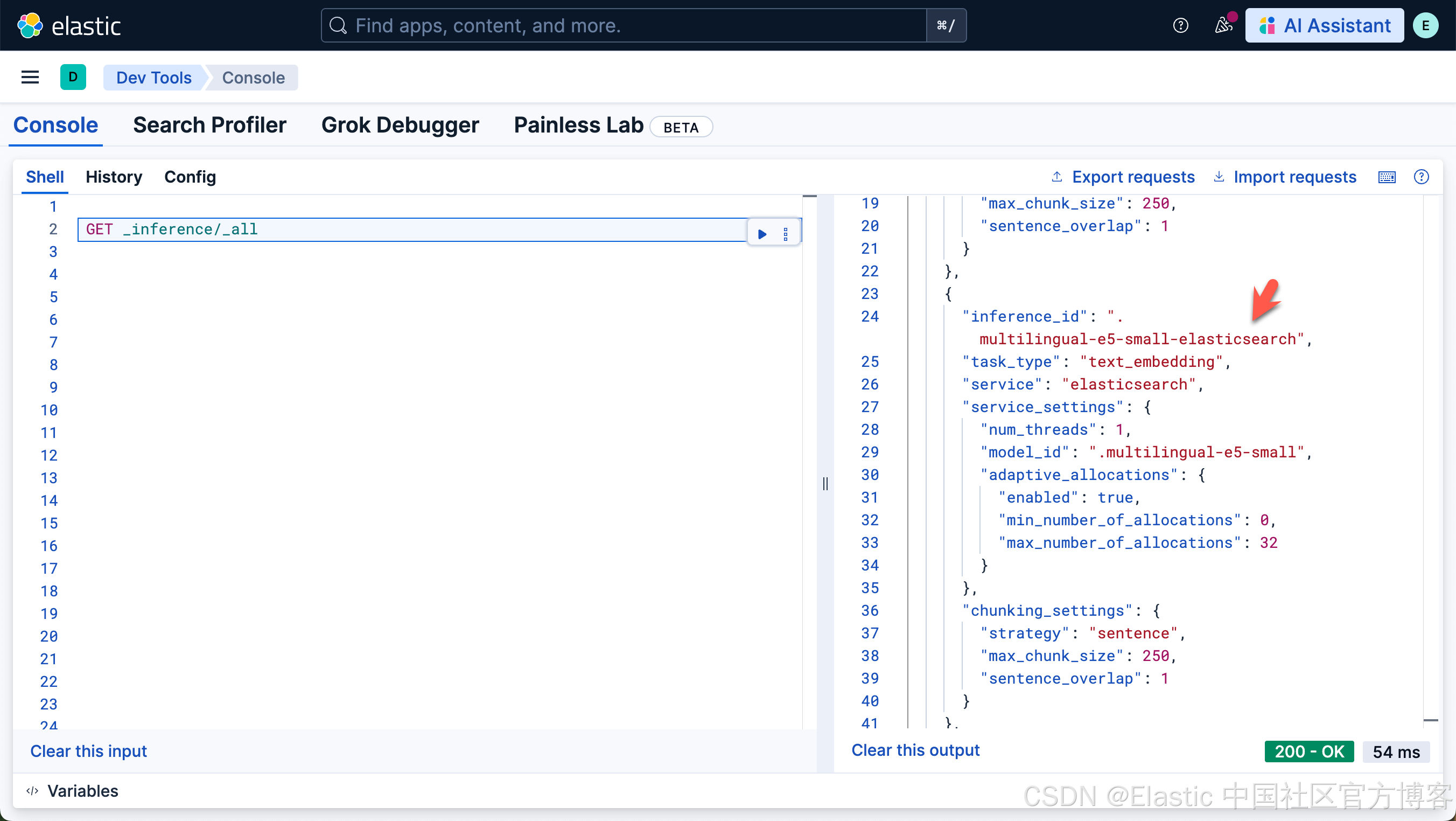Open the help menu icon in header

point(1180,25)
